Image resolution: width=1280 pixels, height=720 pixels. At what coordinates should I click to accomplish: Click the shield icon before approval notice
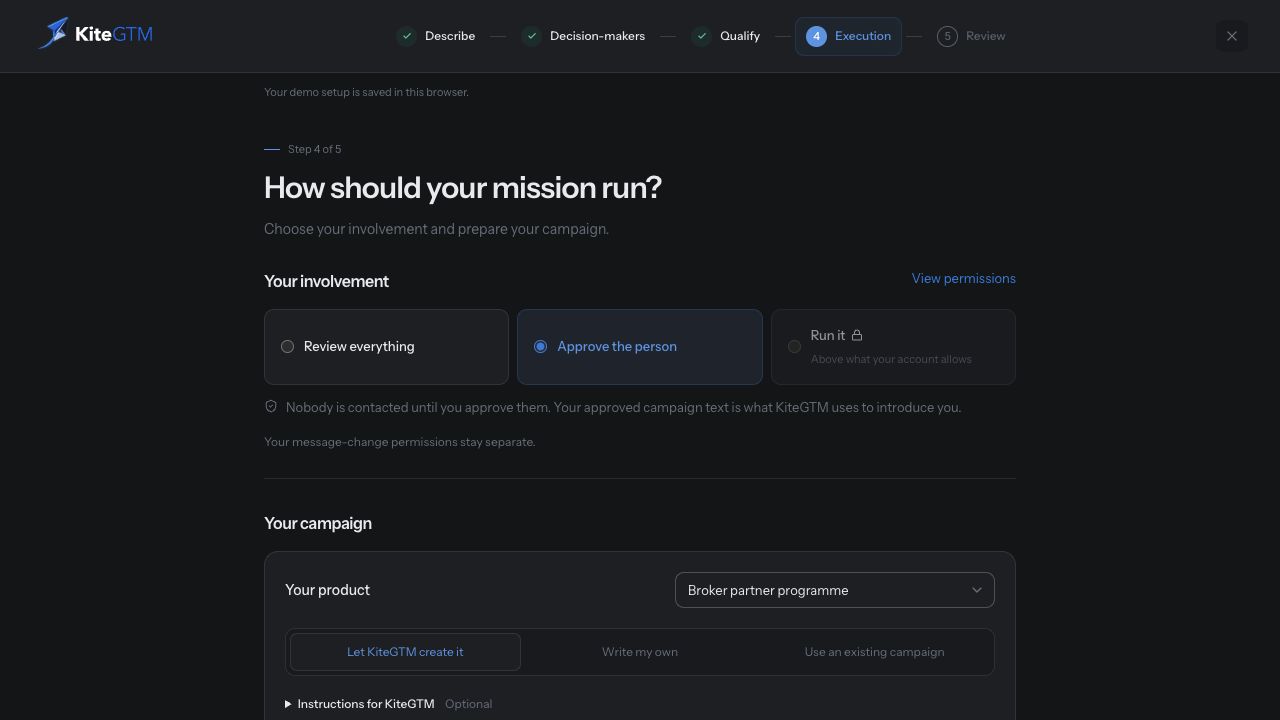(x=271, y=406)
